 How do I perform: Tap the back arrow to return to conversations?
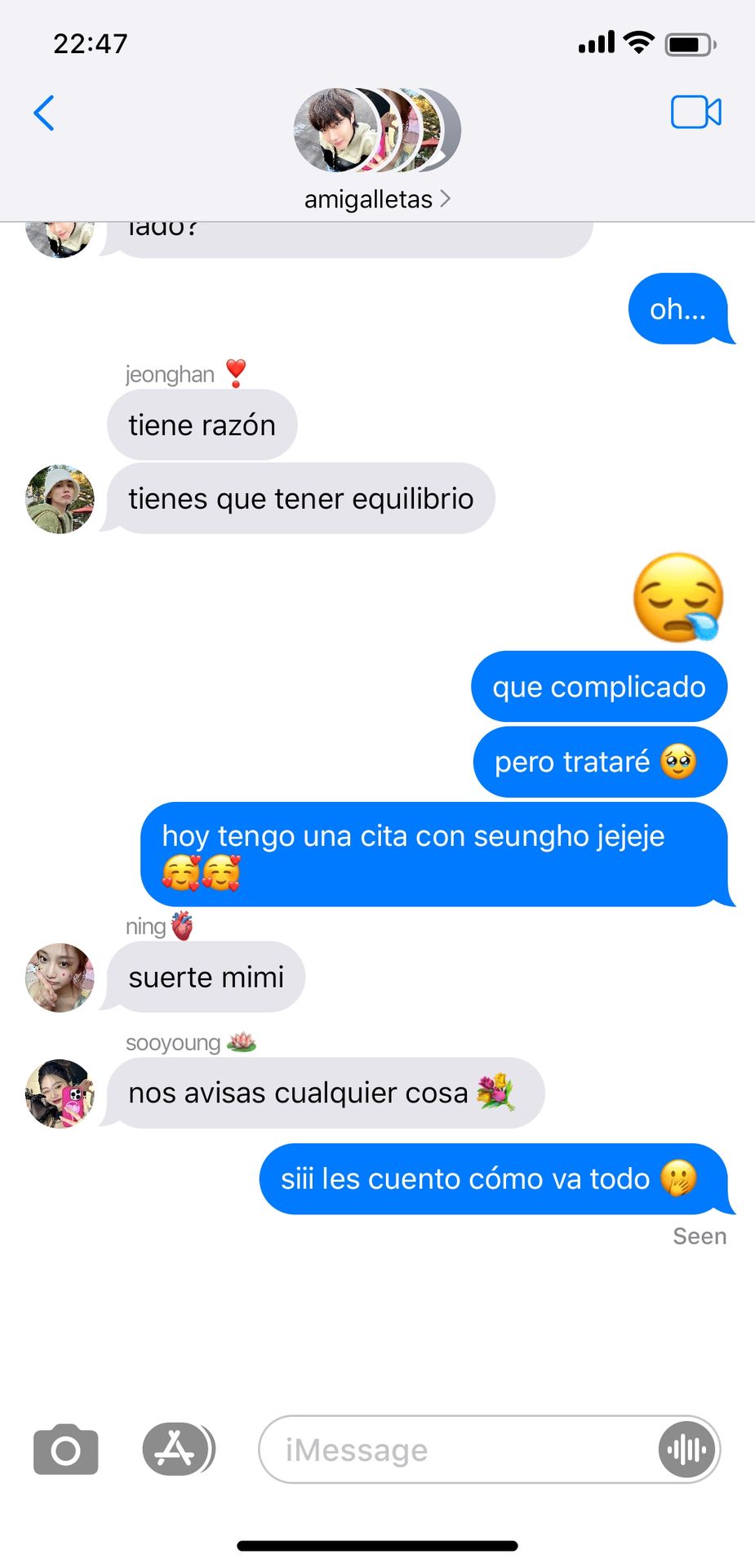tap(44, 113)
